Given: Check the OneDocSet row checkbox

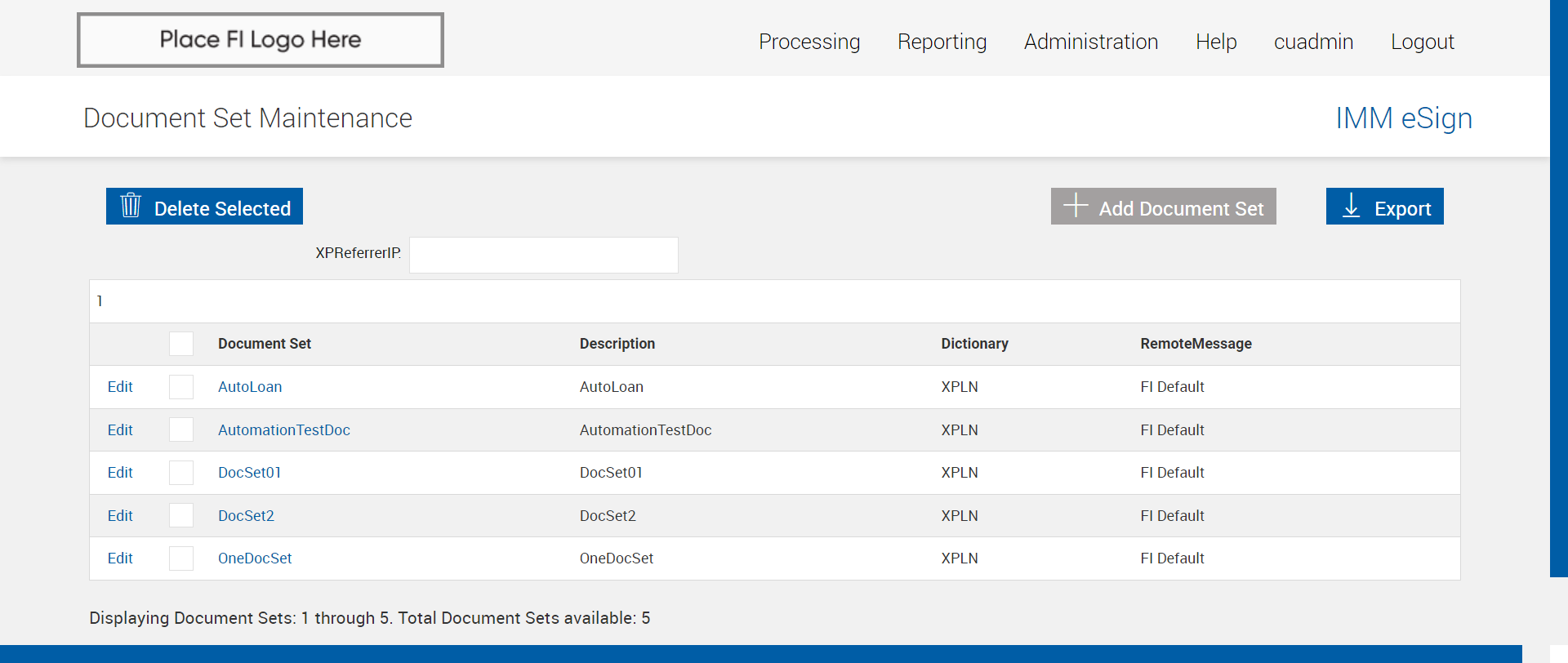Looking at the screenshot, I should (181, 558).
